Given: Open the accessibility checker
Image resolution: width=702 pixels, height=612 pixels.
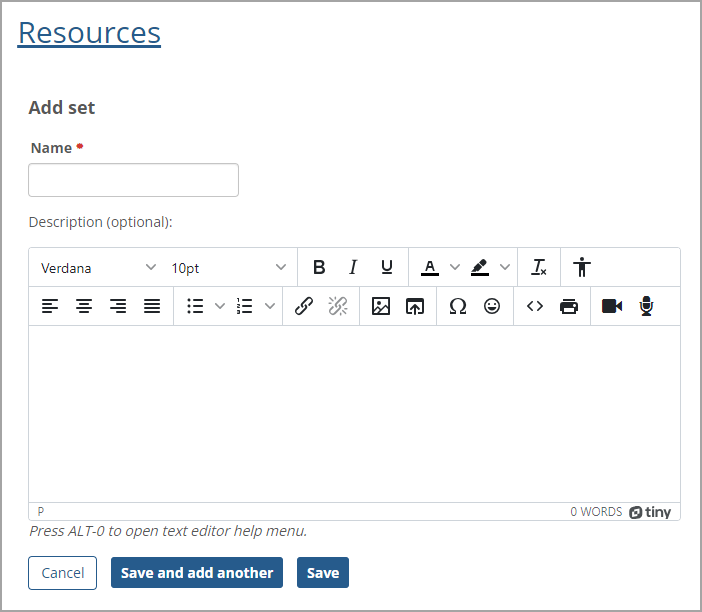Looking at the screenshot, I should pyautogui.click(x=583, y=268).
